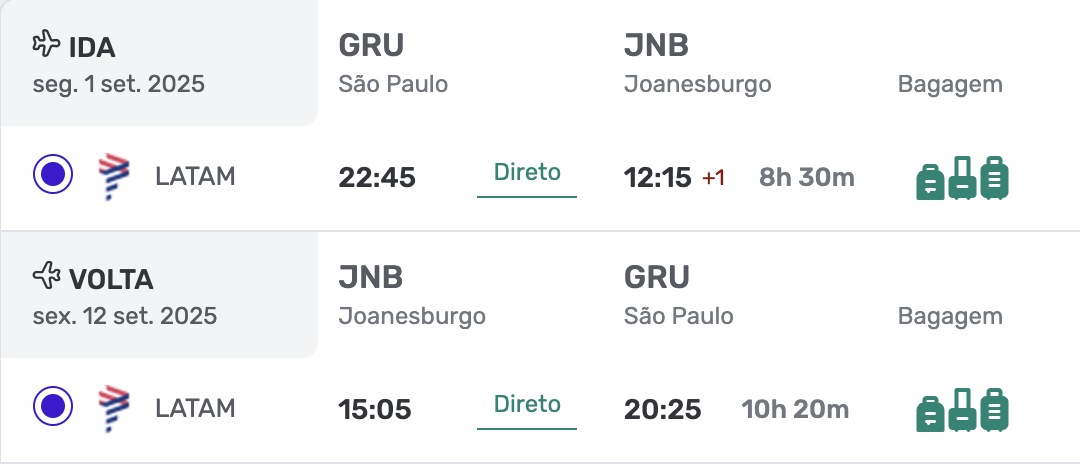Click the 10h 20m flight duration
The width and height of the screenshot is (1080, 464).
pyautogui.click(x=795, y=410)
